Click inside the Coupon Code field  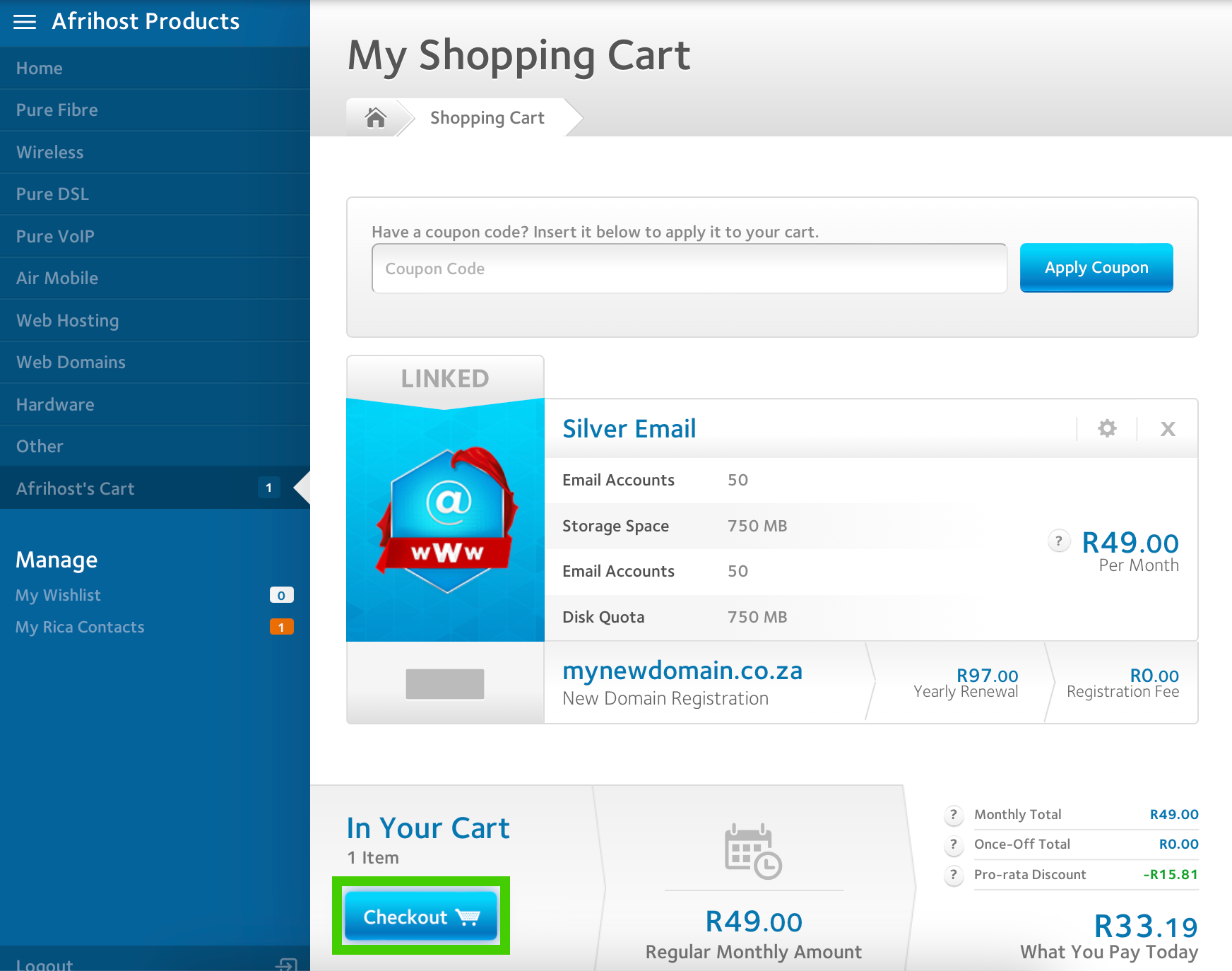[689, 269]
